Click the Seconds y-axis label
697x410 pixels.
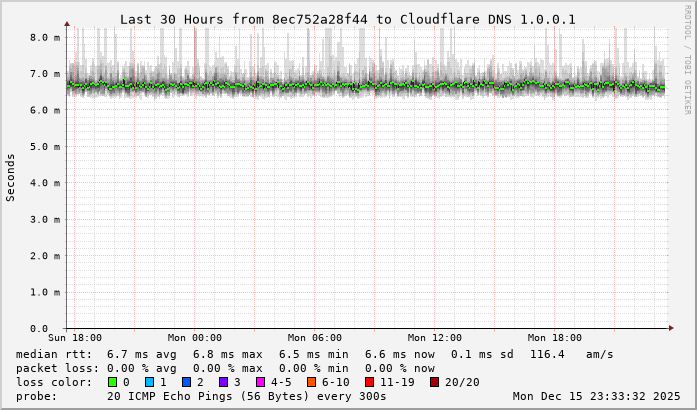click(11, 178)
